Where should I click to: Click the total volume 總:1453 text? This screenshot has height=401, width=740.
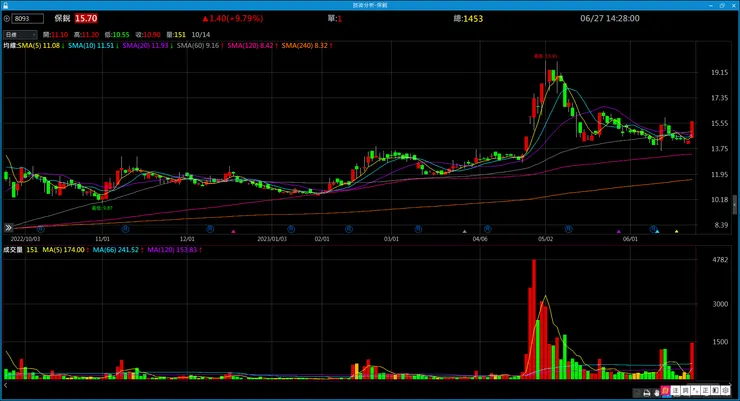pos(468,18)
